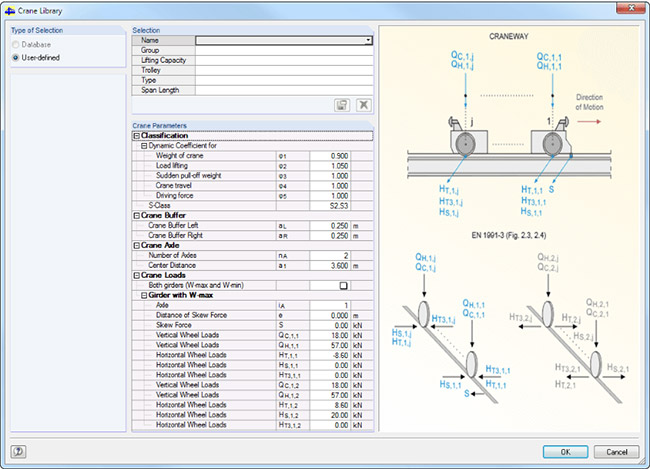
Task: Select the Database radio option
Action: click(15, 45)
